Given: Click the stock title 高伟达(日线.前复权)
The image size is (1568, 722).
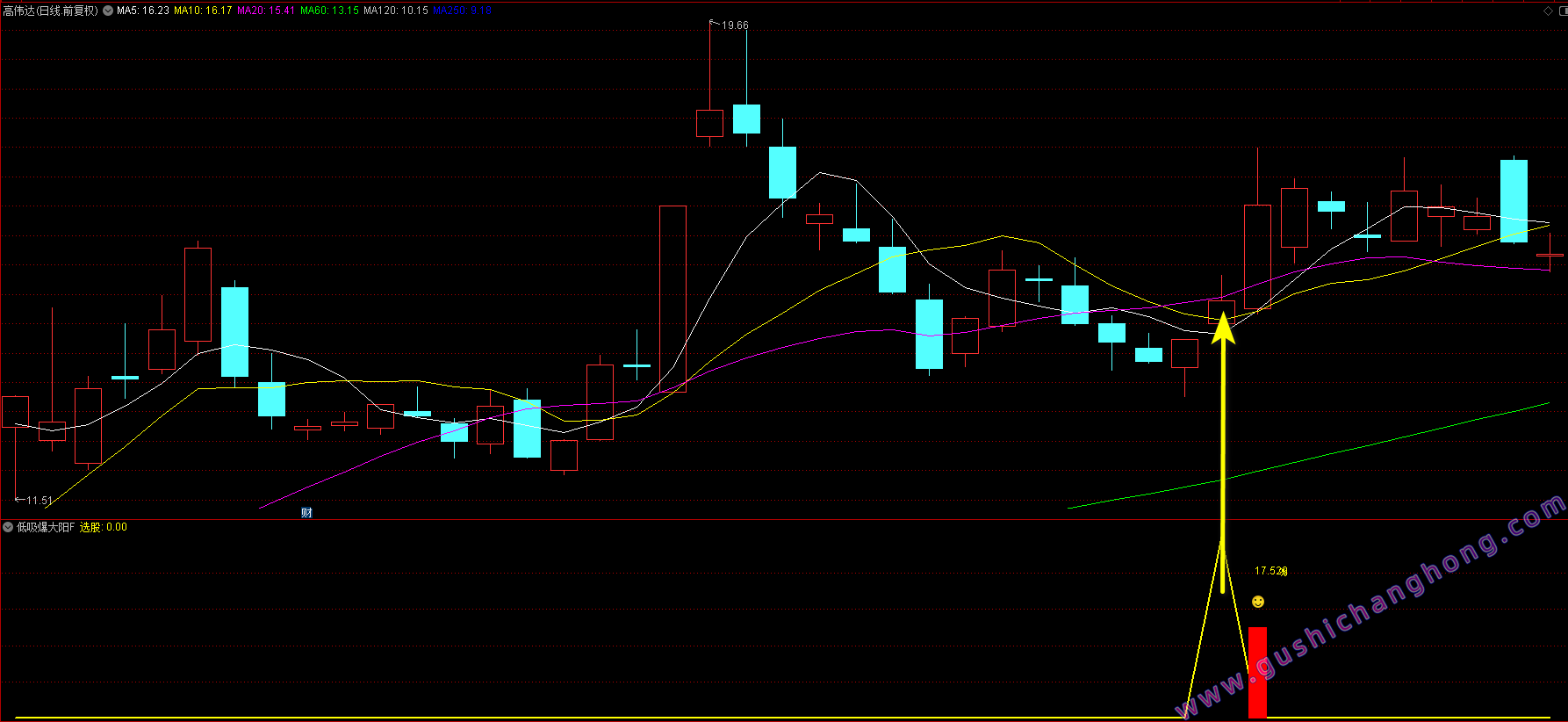Looking at the screenshot, I should [x=51, y=11].
